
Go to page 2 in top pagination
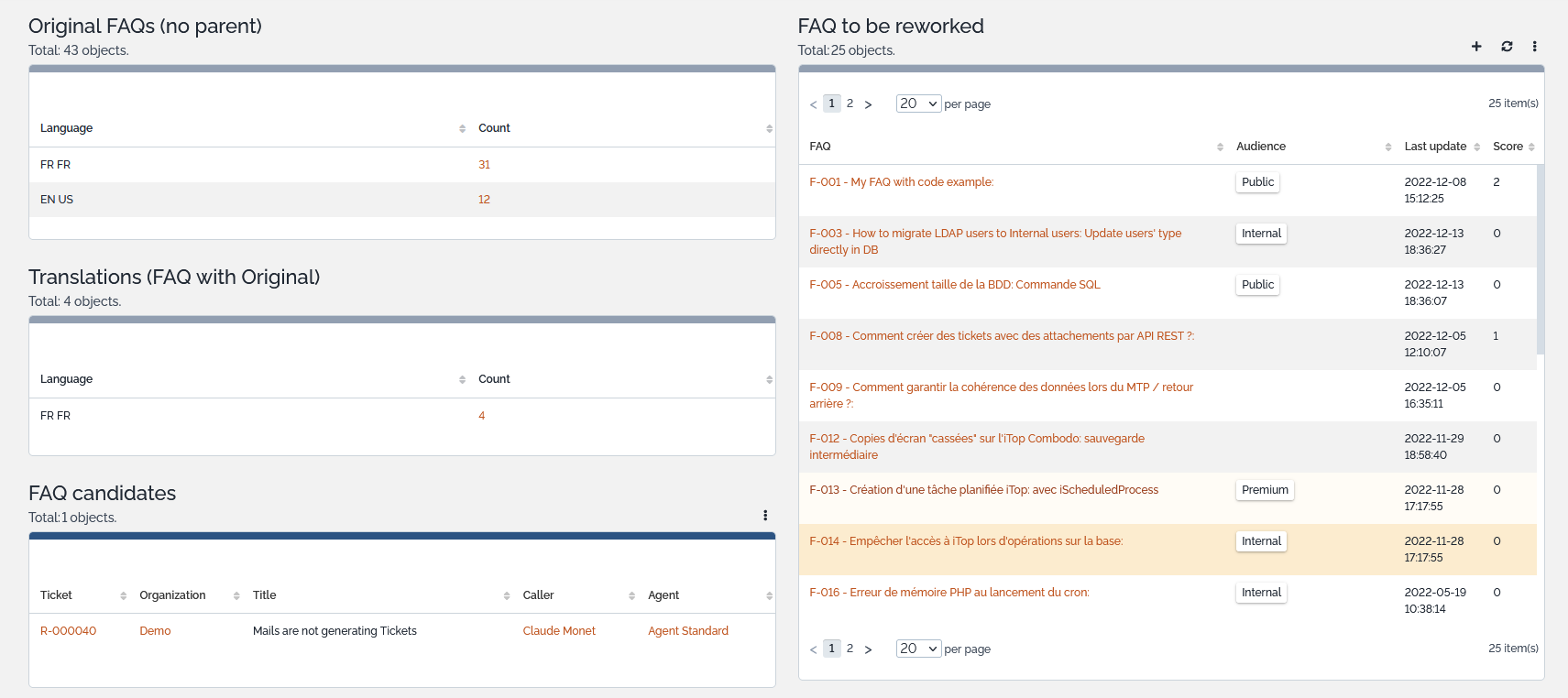point(850,104)
